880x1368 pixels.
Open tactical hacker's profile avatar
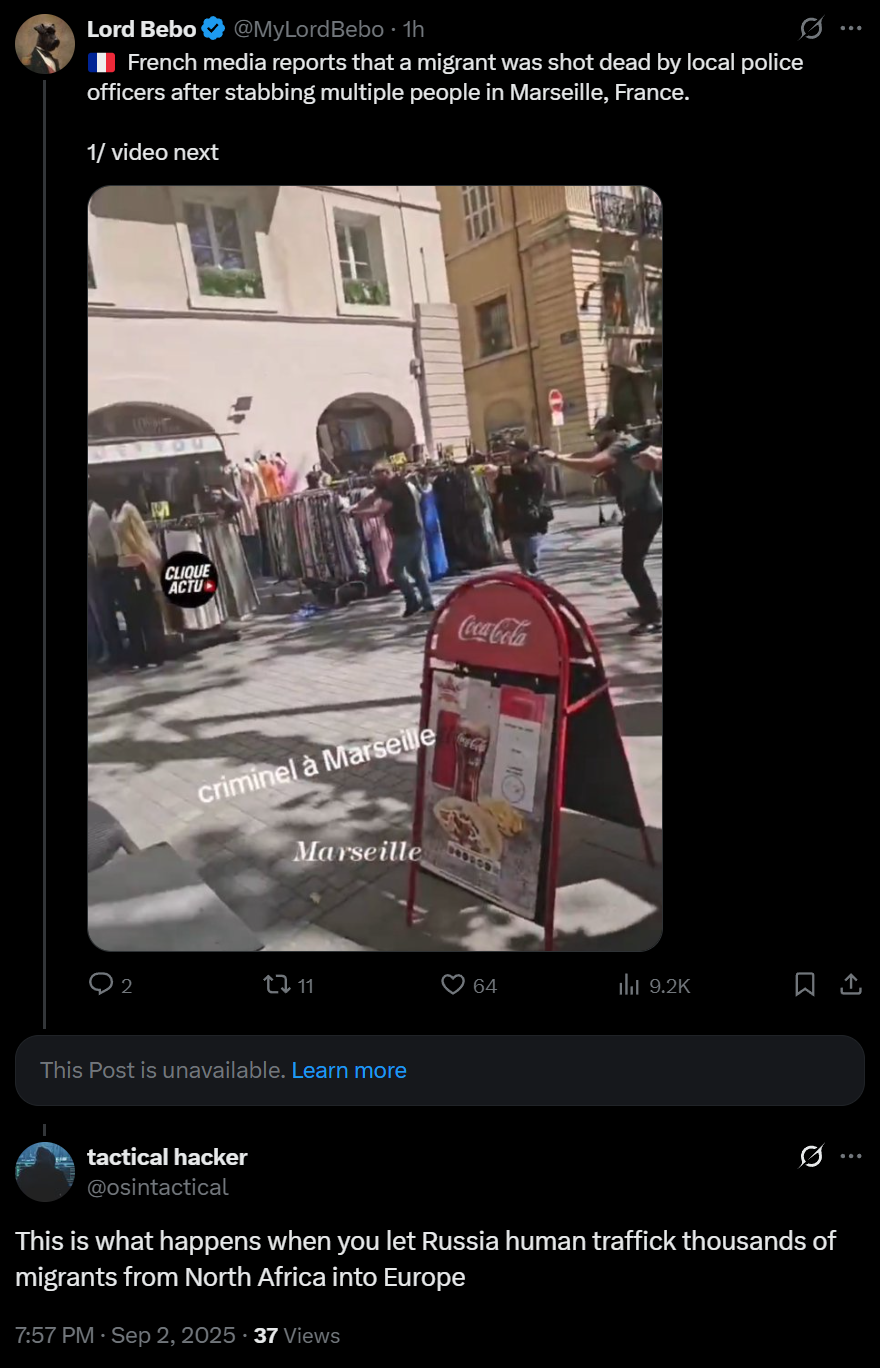tap(45, 1171)
